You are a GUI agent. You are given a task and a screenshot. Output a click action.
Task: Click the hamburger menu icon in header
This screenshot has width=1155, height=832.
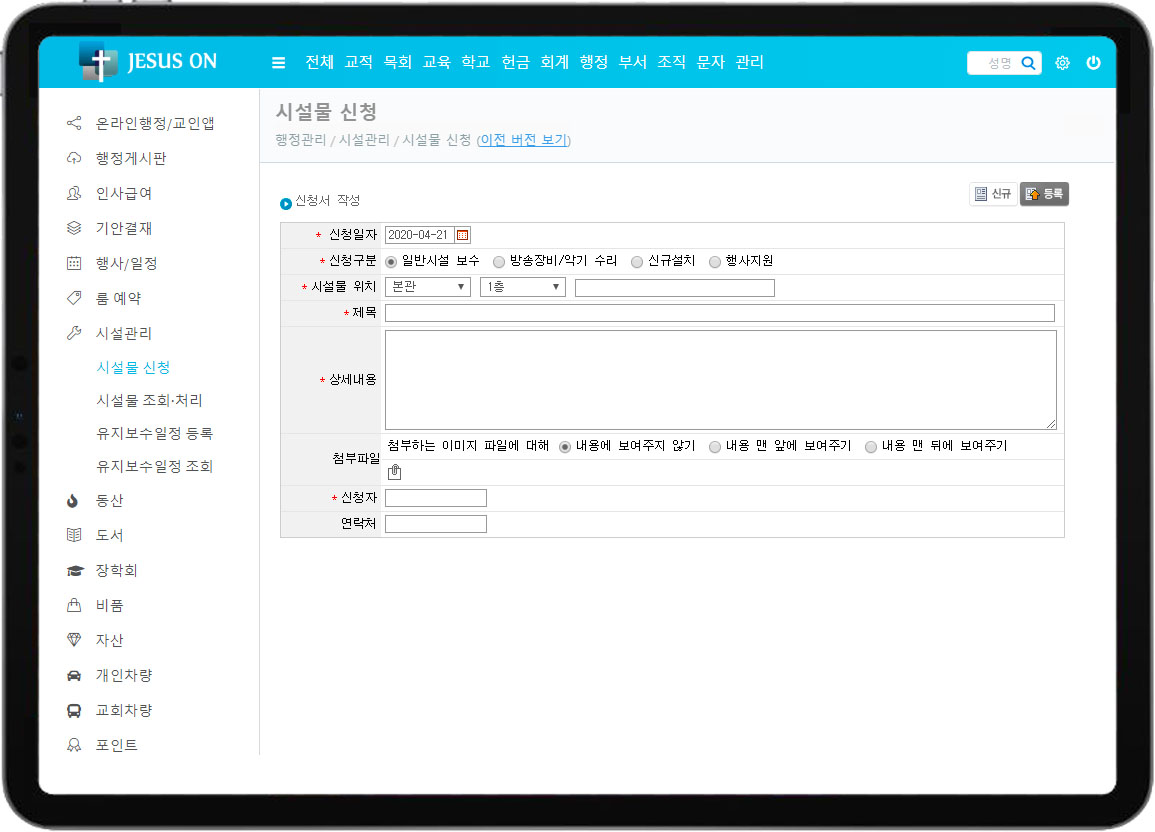[x=278, y=63]
